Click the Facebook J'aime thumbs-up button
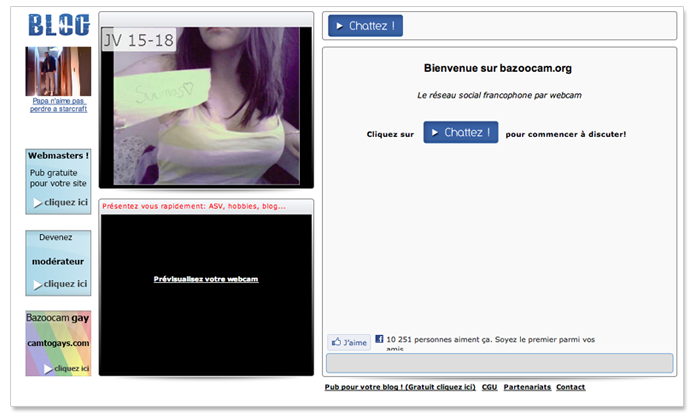This screenshot has height=417, width=693. click(349, 342)
